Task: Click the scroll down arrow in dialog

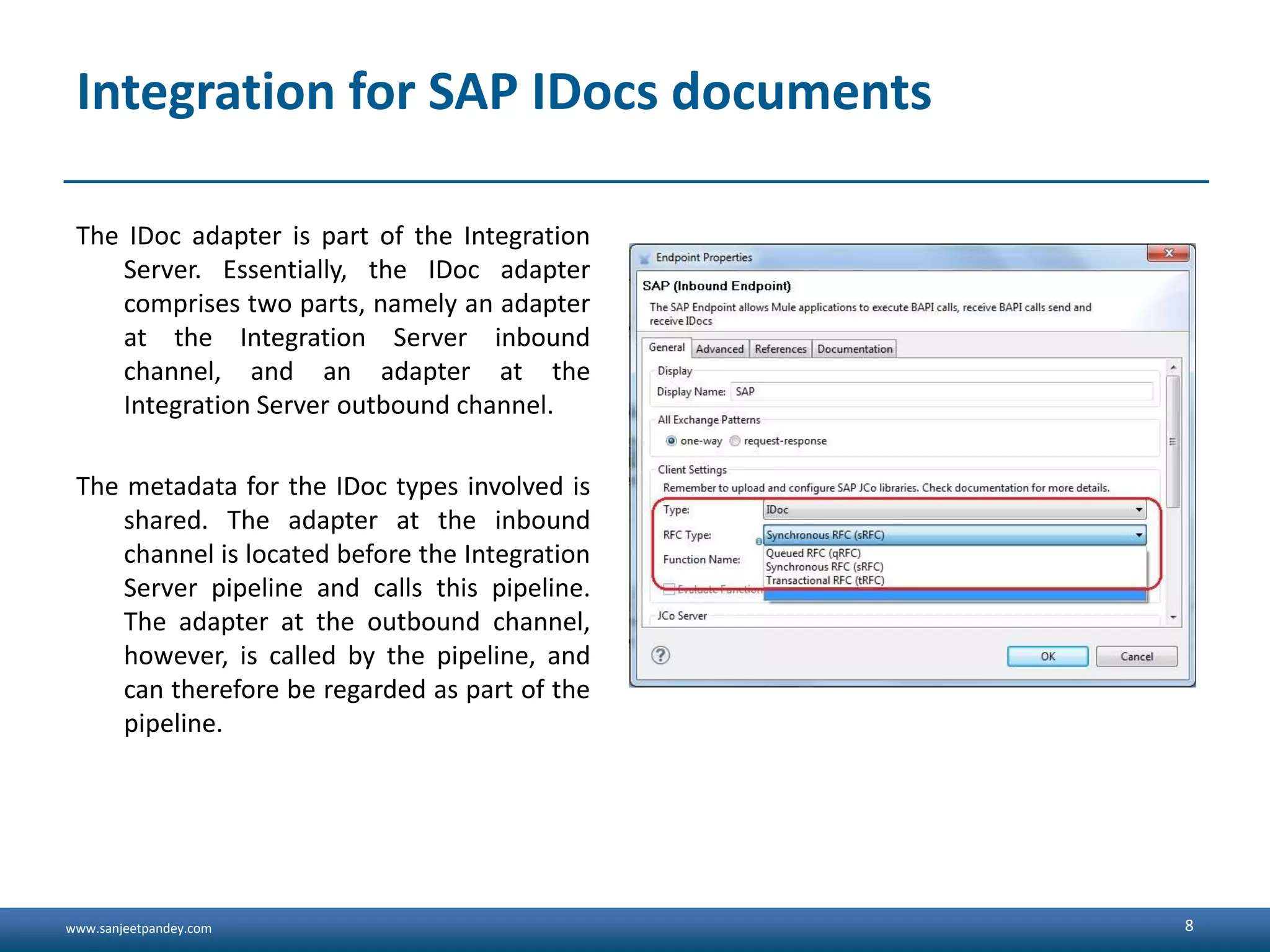Action: (1173, 617)
